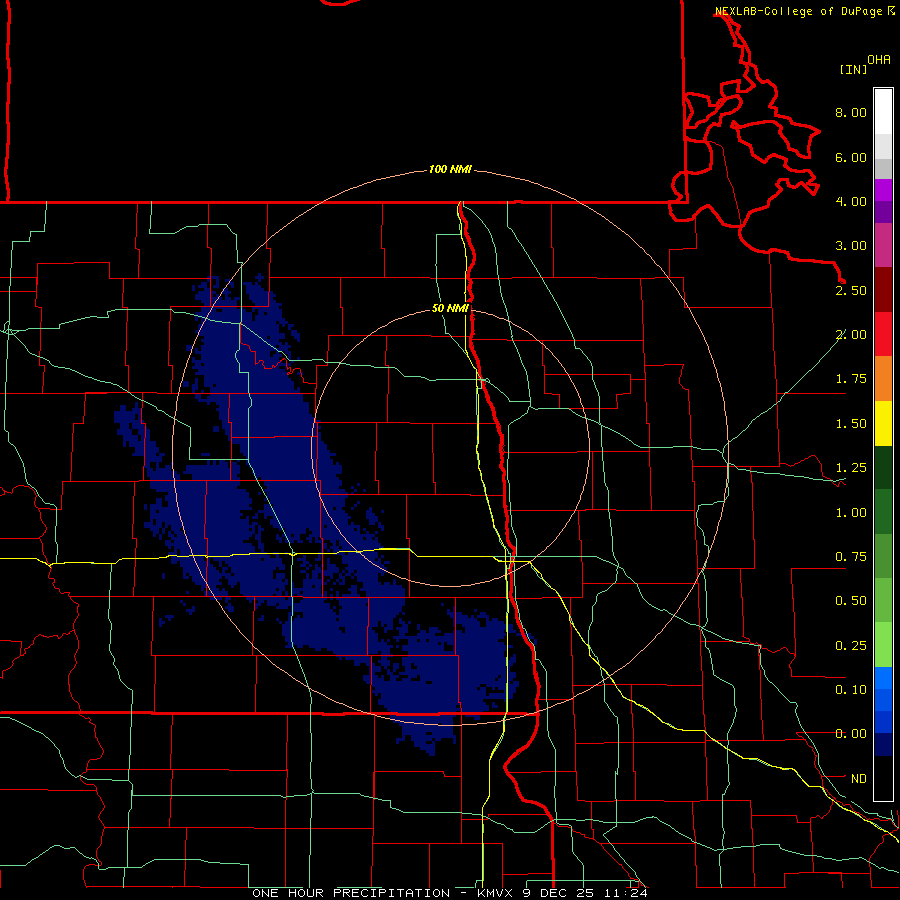Click the 50 NMI range ring label

pos(450,308)
